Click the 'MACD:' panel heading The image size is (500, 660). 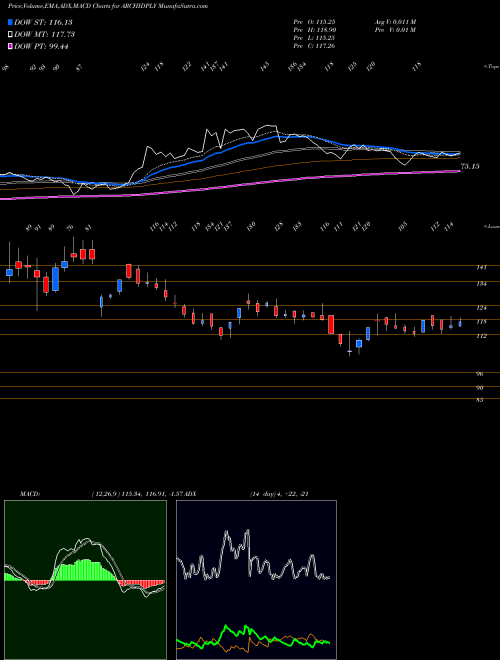(x=30, y=494)
